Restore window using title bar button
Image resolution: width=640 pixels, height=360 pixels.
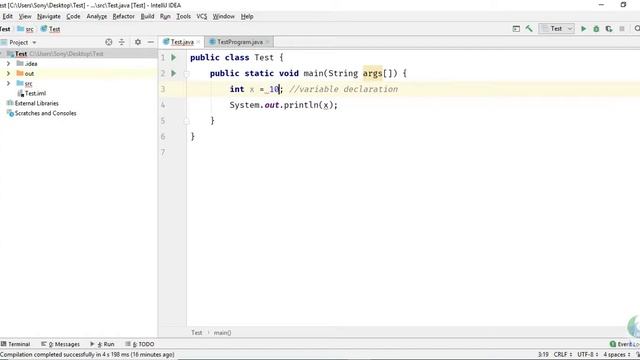click(623, 5)
